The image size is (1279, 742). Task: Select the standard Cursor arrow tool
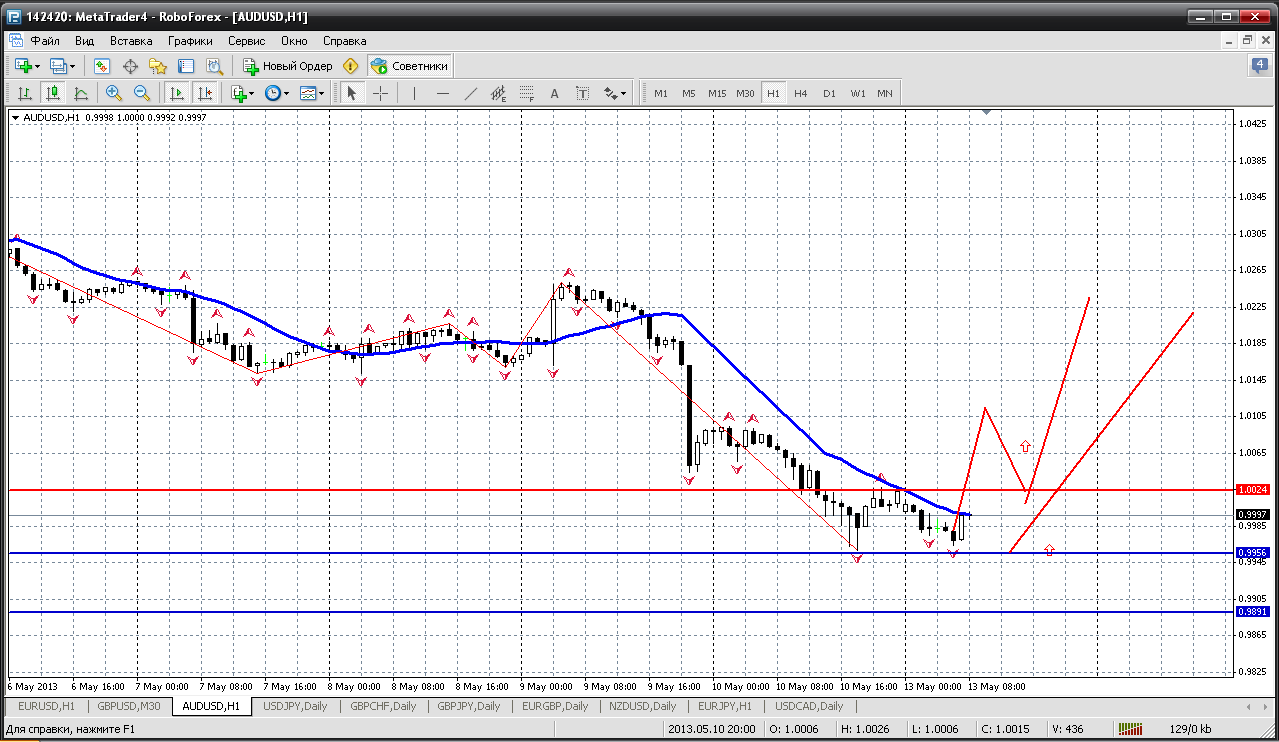pyautogui.click(x=351, y=93)
